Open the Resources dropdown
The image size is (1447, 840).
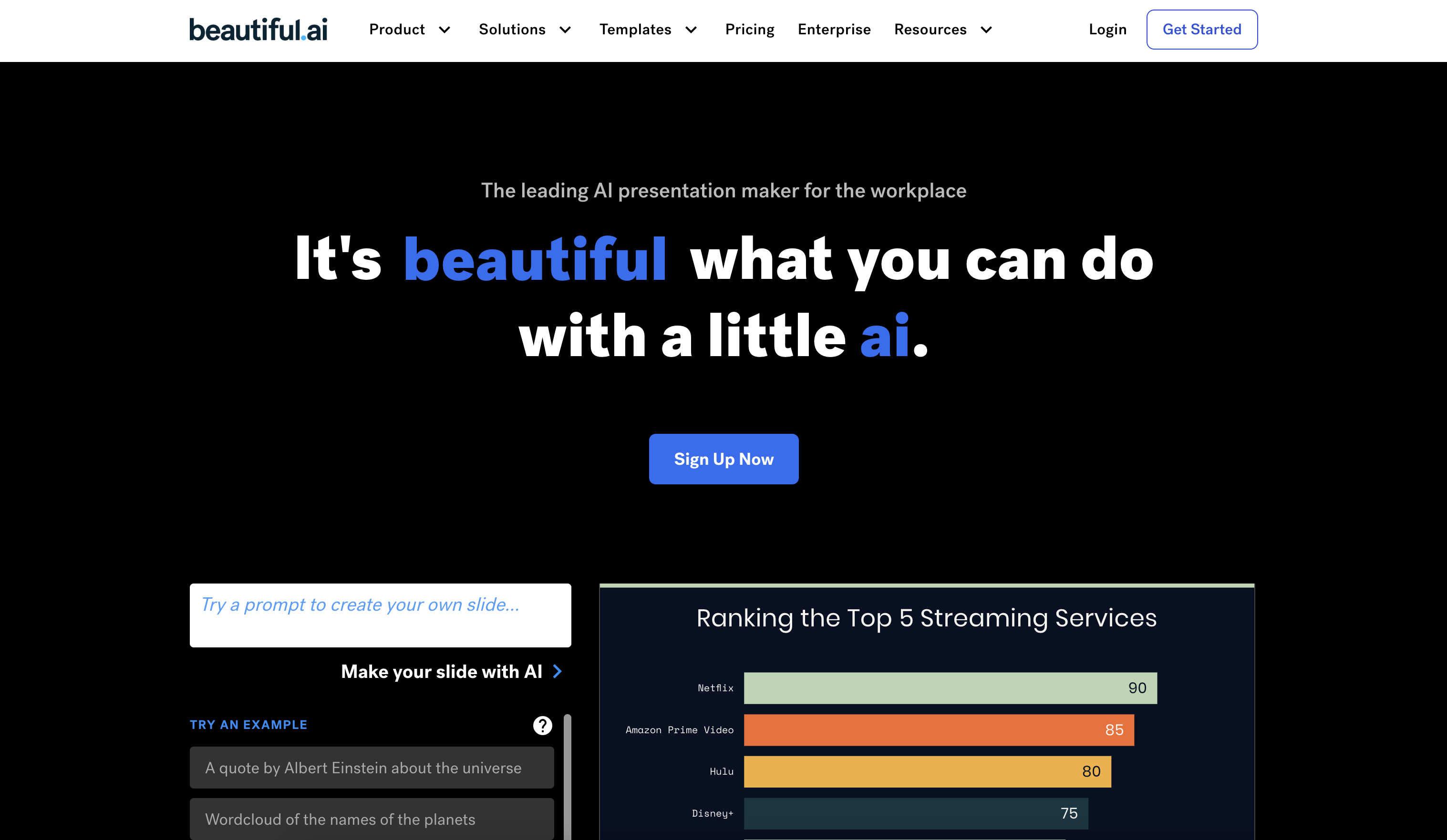tap(942, 29)
